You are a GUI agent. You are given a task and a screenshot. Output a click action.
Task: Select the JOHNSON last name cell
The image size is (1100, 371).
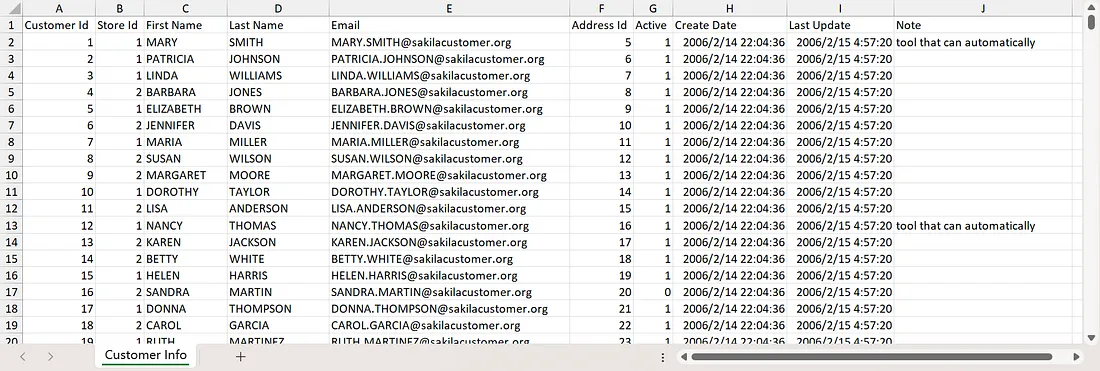pos(278,59)
